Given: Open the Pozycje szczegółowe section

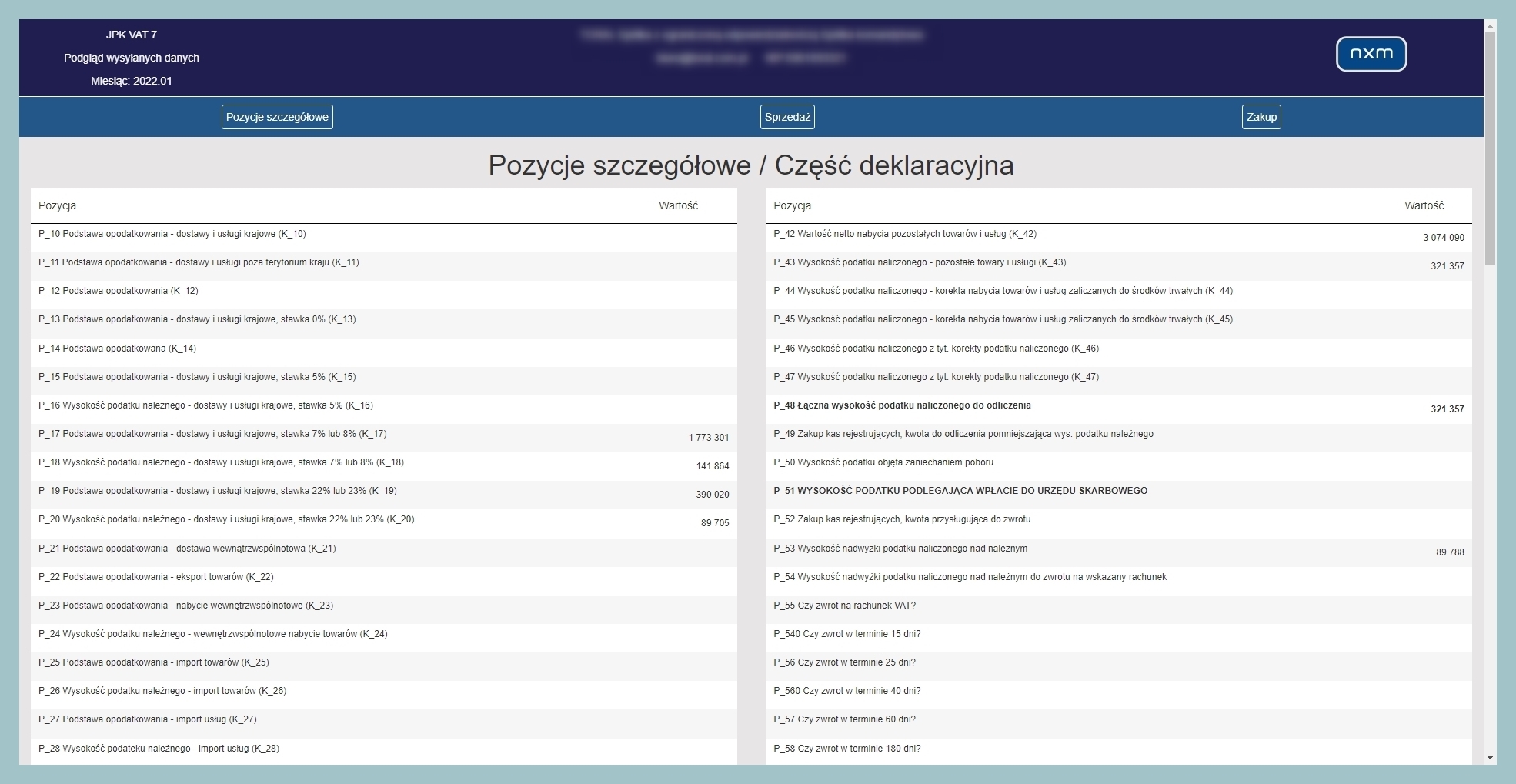Looking at the screenshot, I should click(277, 117).
